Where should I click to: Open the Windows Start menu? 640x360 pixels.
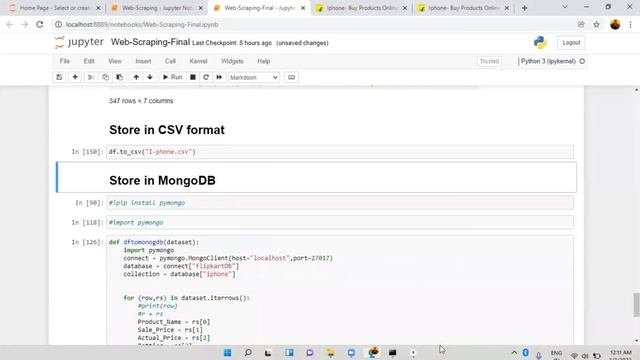click(x=227, y=353)
